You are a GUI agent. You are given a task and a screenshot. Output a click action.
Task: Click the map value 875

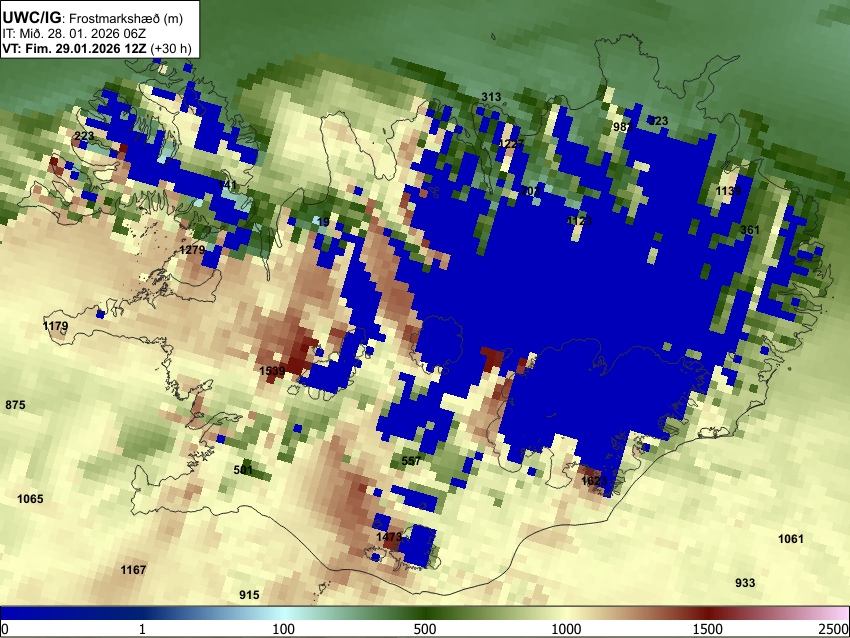click(15, 405)
